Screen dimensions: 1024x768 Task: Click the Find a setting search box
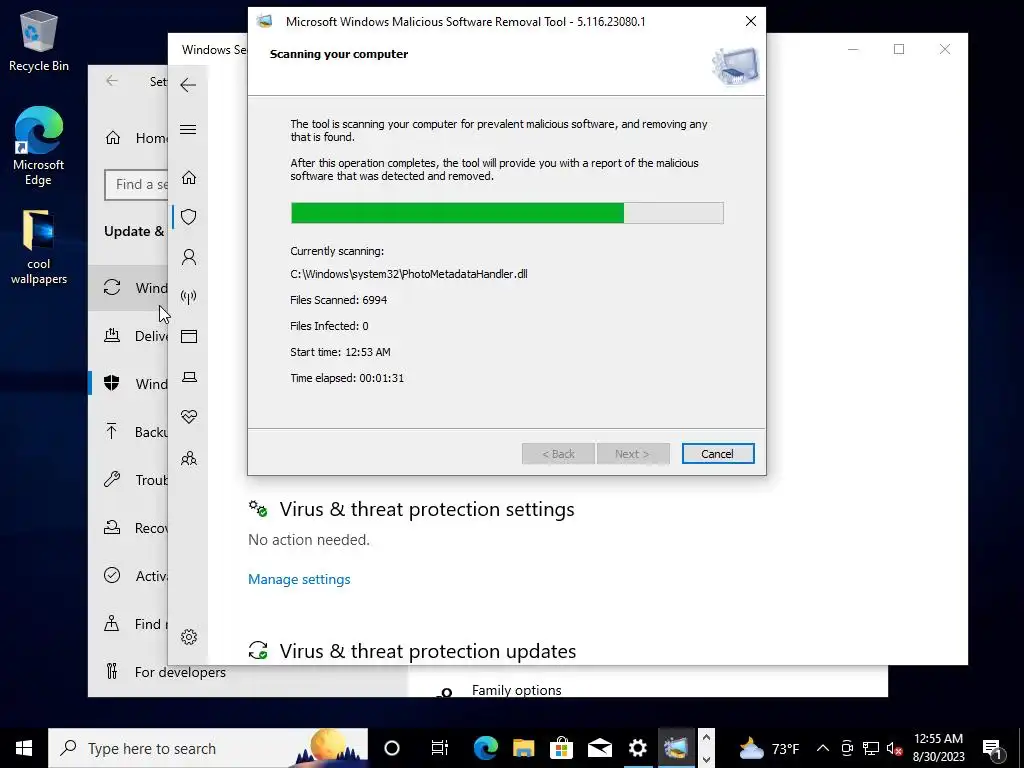[x=136, y=185]
